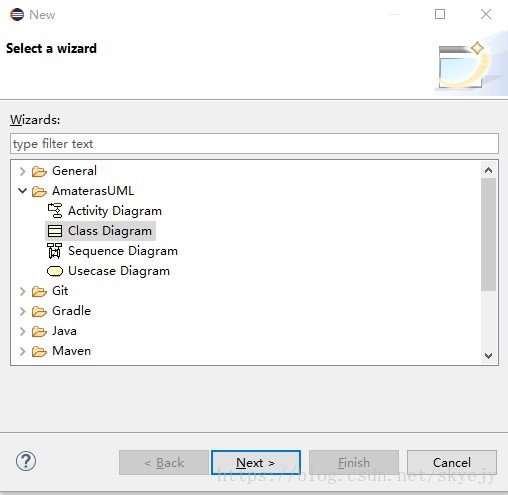Click the Eclipse logo in title bar
Image resolution: width=508 pixels, height=495 pixels.
[x=17, y=15]
